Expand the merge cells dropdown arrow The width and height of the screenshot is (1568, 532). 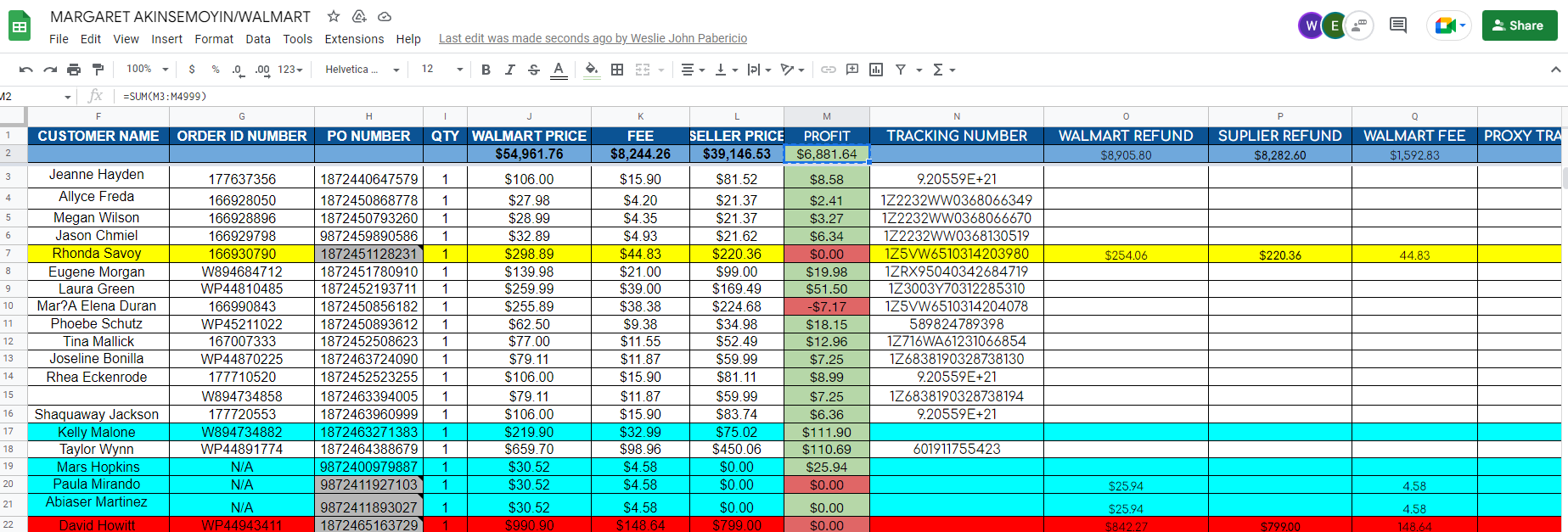[660, 70]
